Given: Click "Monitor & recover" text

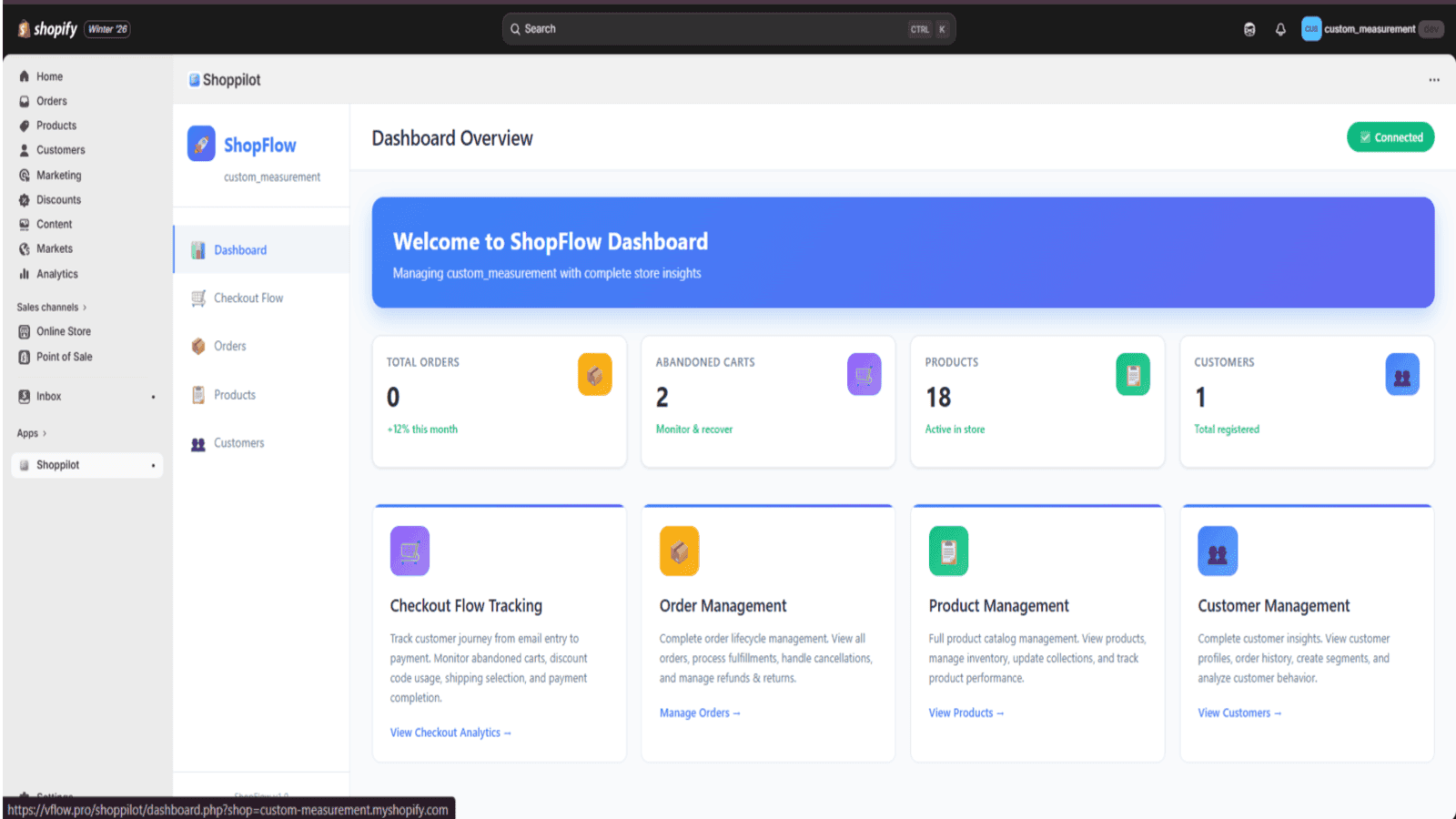Looking at the screenshot, I should [694, 430].
